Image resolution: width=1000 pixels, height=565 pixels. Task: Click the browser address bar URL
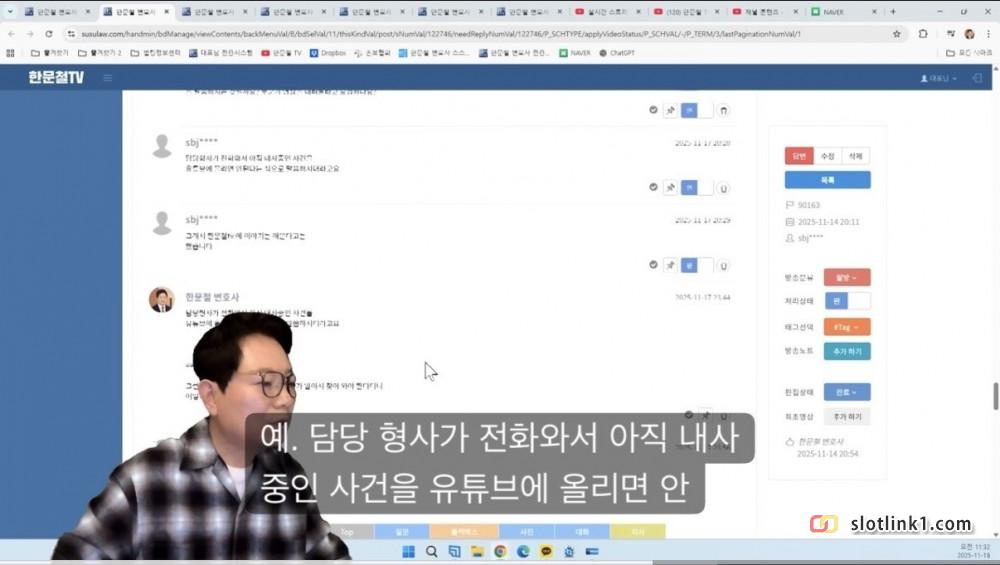tap(440, 34)
